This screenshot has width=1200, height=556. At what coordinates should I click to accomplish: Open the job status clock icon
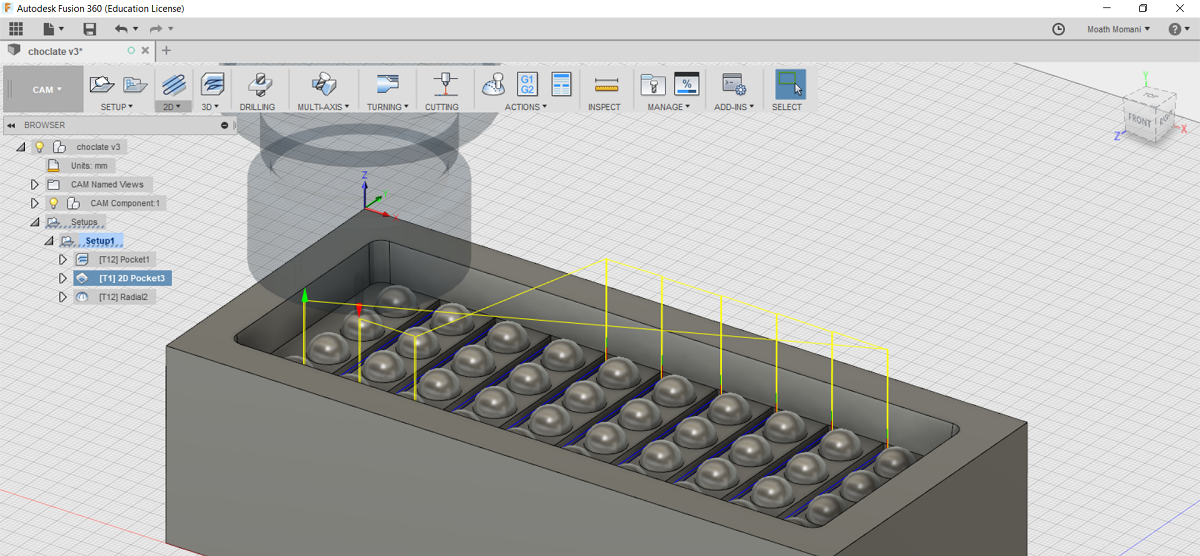click(x=1059, y=30)
